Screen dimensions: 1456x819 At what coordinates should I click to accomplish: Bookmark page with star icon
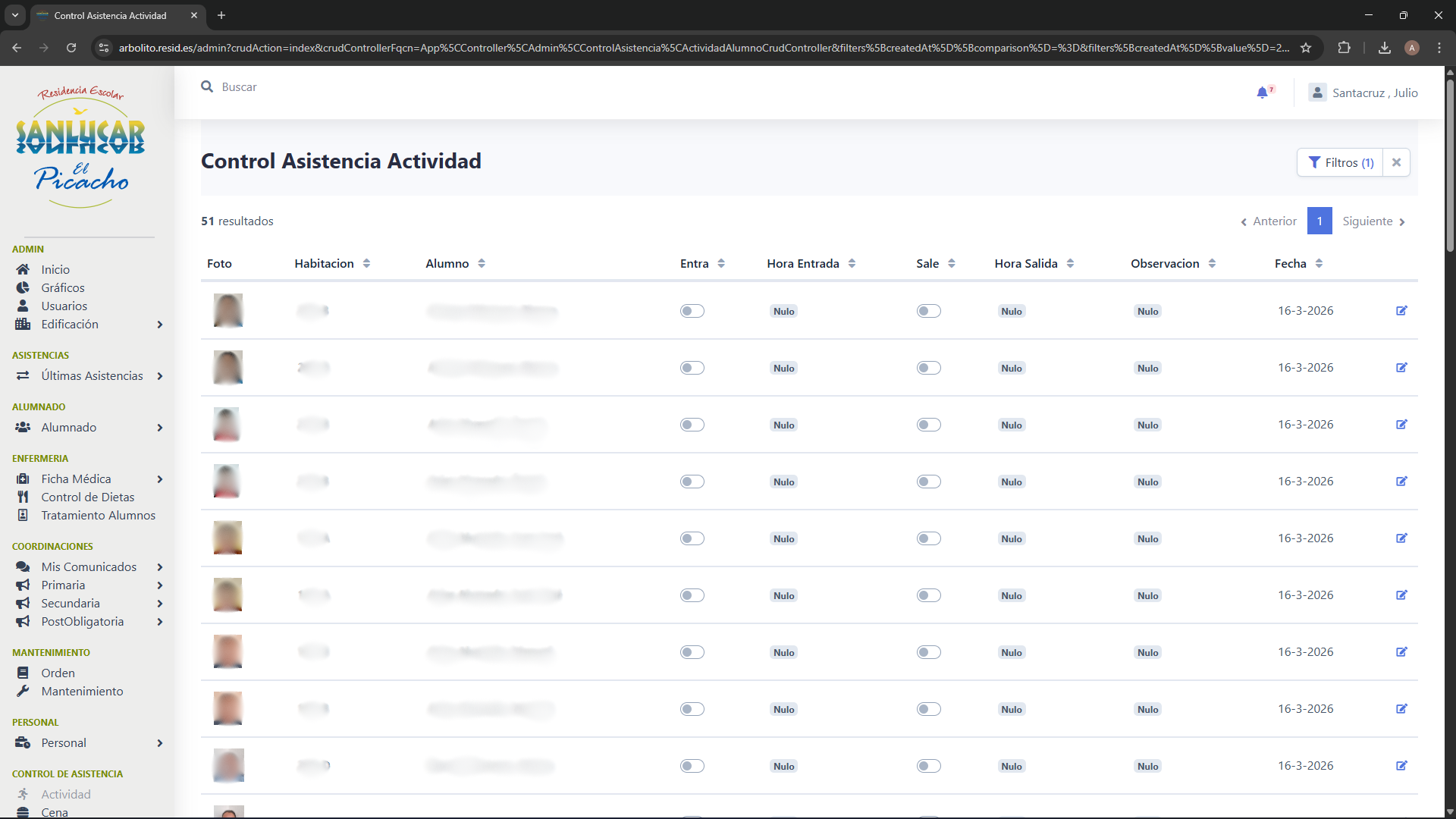[x=1306, y=48]
